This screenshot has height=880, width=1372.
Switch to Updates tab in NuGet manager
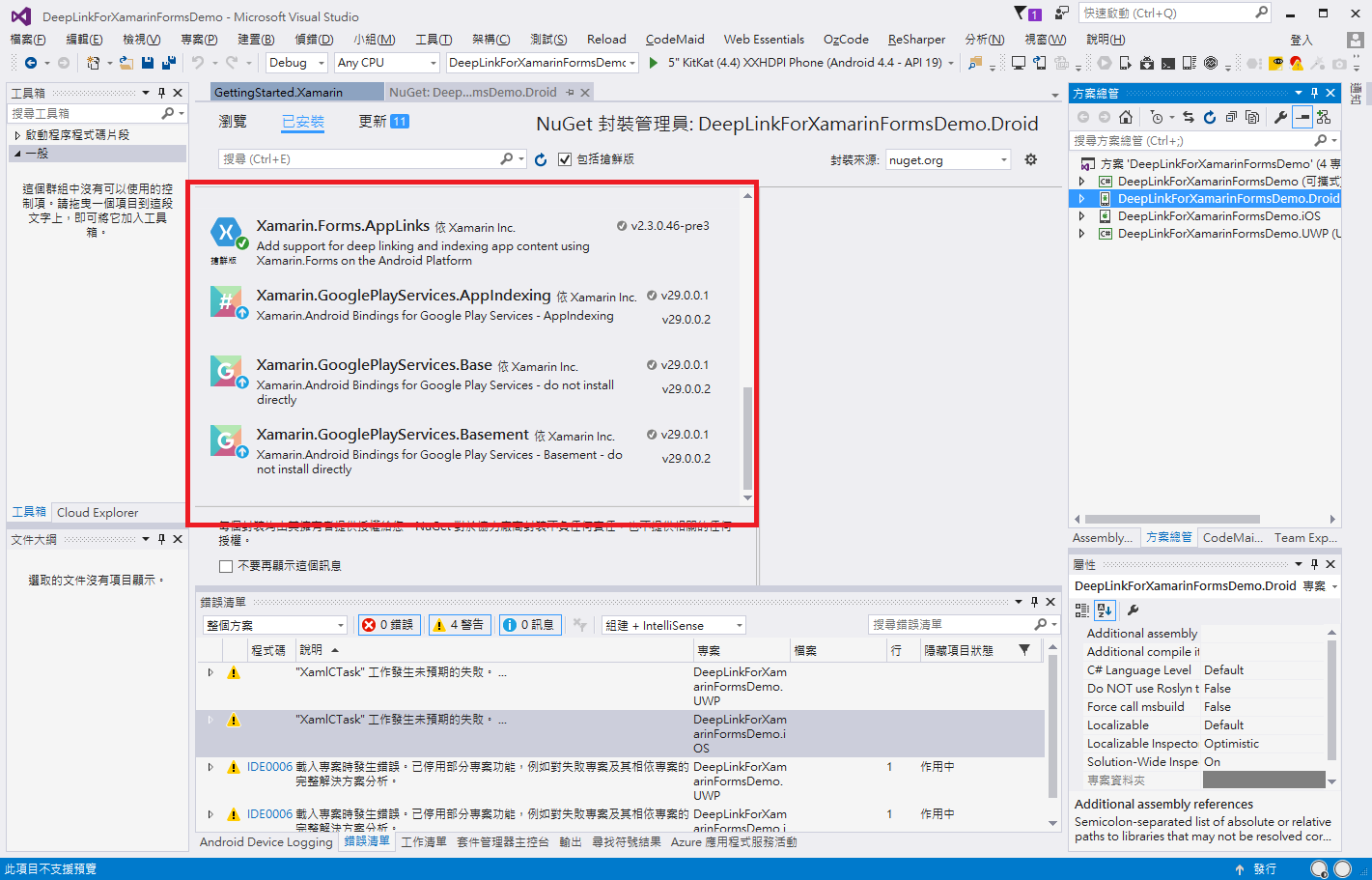pos(383,122)
